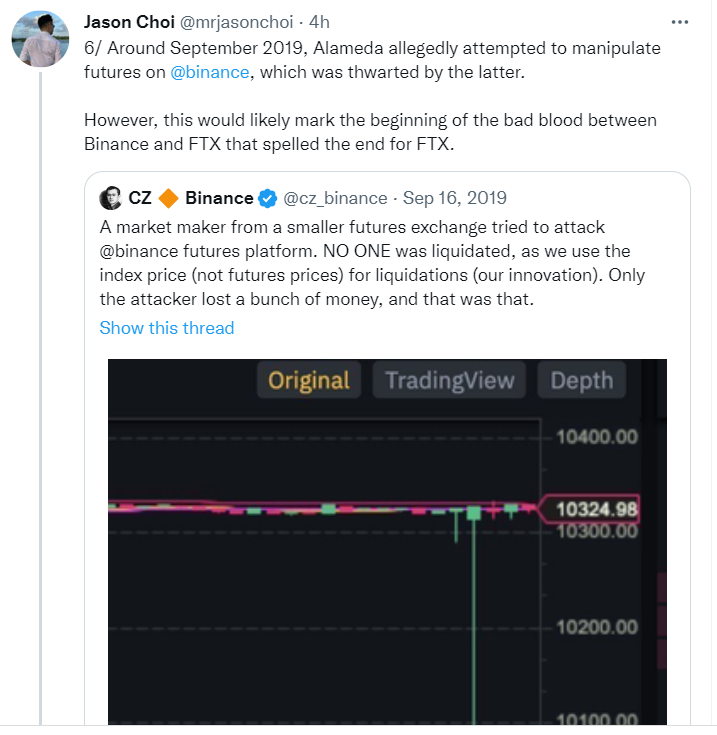Screen dimensions: 717x735
Task: Open the @cz_binance handle
Action: [336, 198]
